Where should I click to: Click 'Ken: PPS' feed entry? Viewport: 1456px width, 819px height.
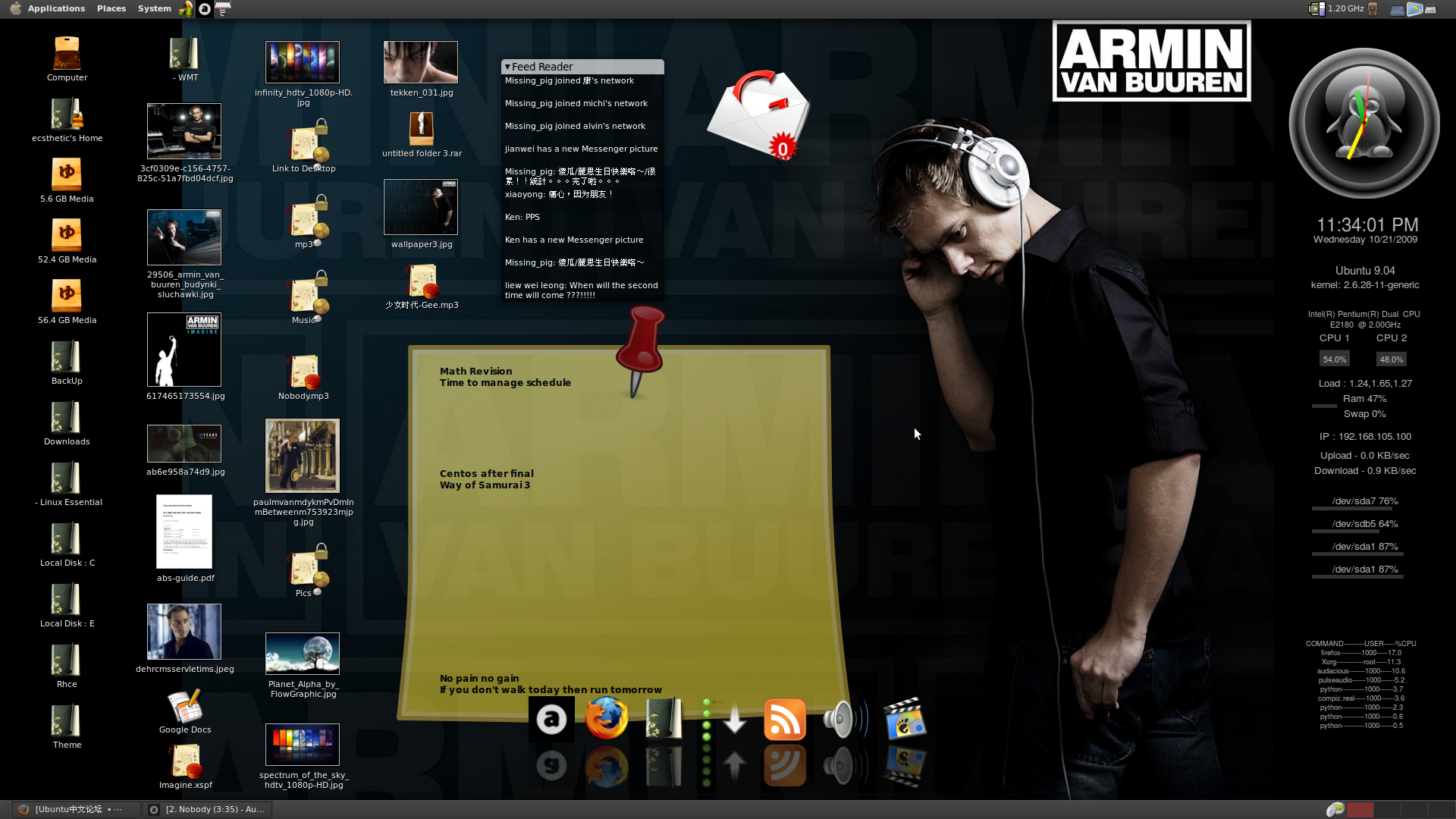tap(522, 217)
